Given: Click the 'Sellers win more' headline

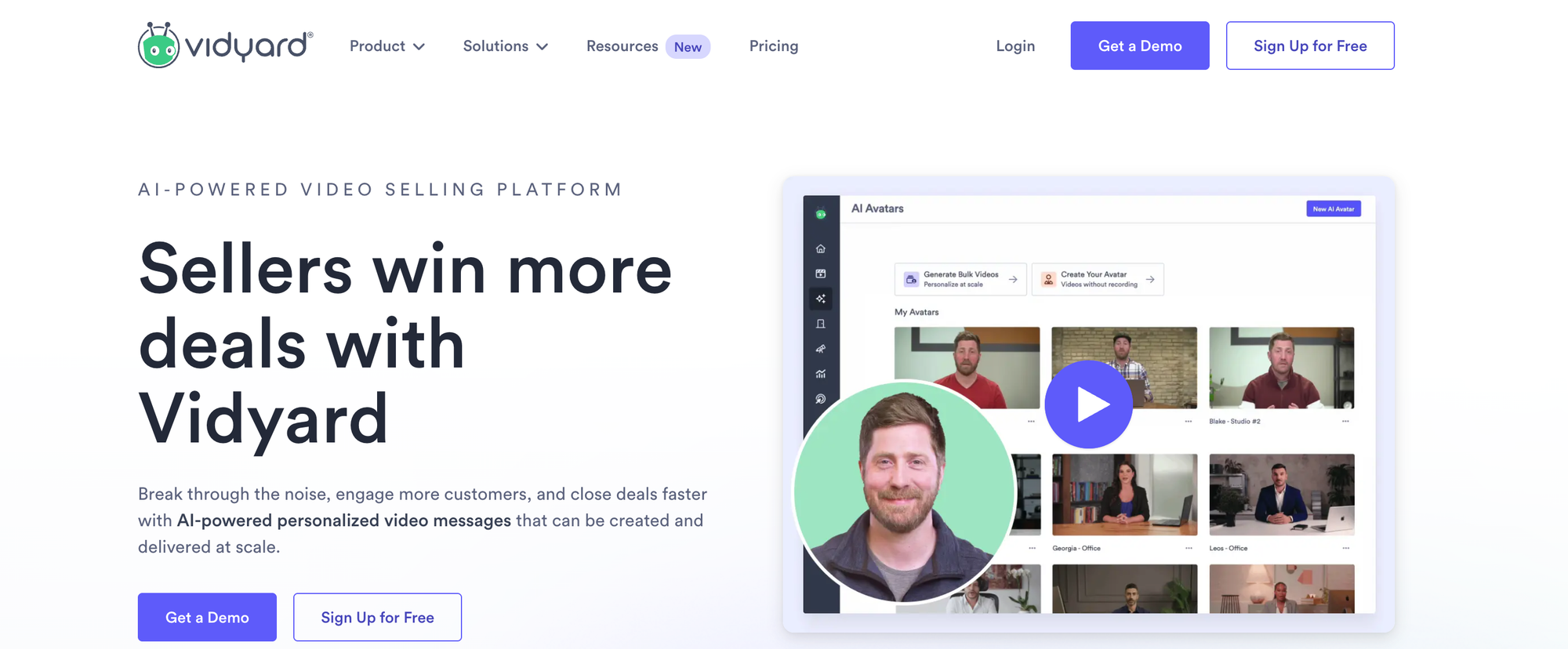Looking at the screenshot, I should (x=405, y=269).
